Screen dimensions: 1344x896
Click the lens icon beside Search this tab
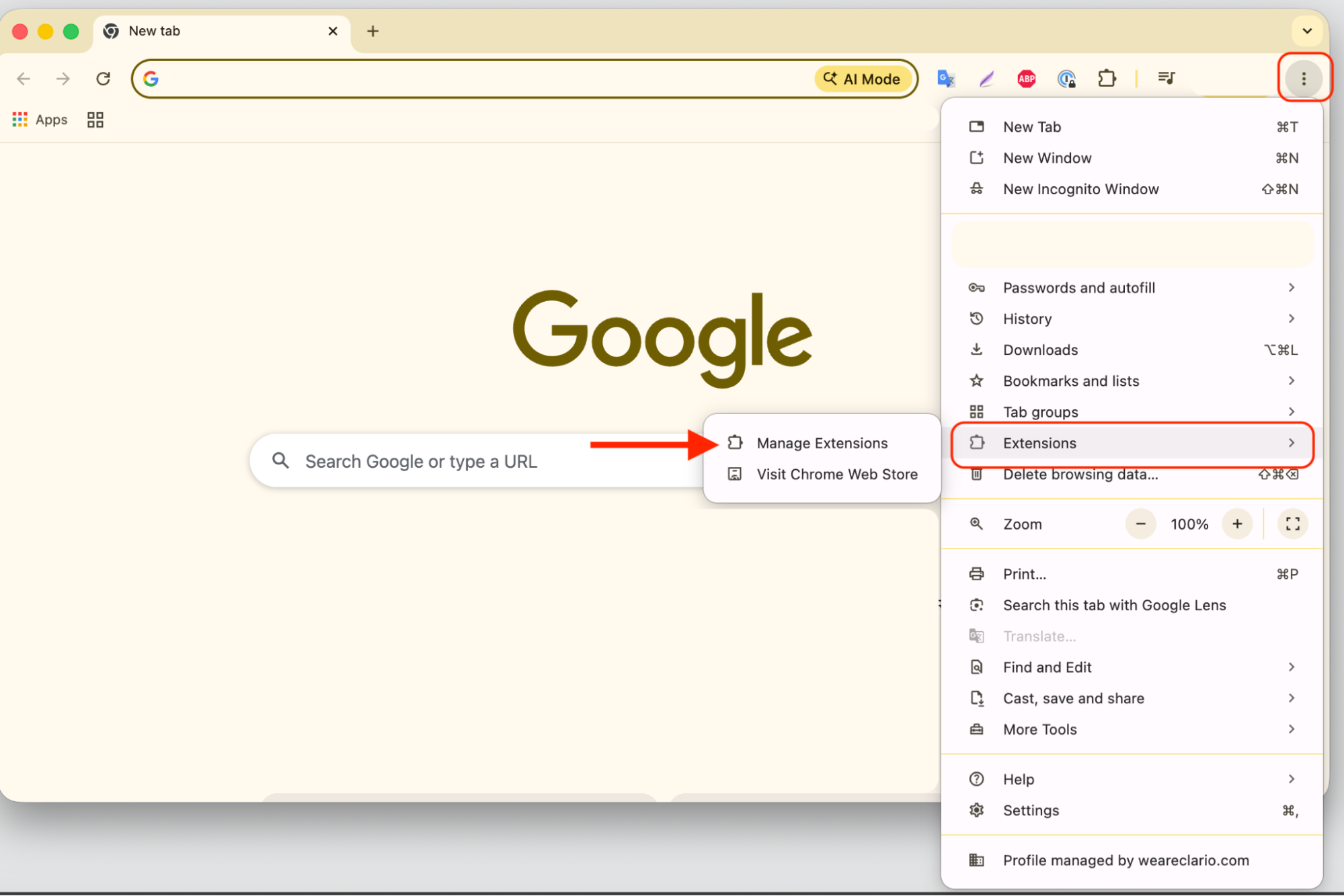click(x=976, y=605)
